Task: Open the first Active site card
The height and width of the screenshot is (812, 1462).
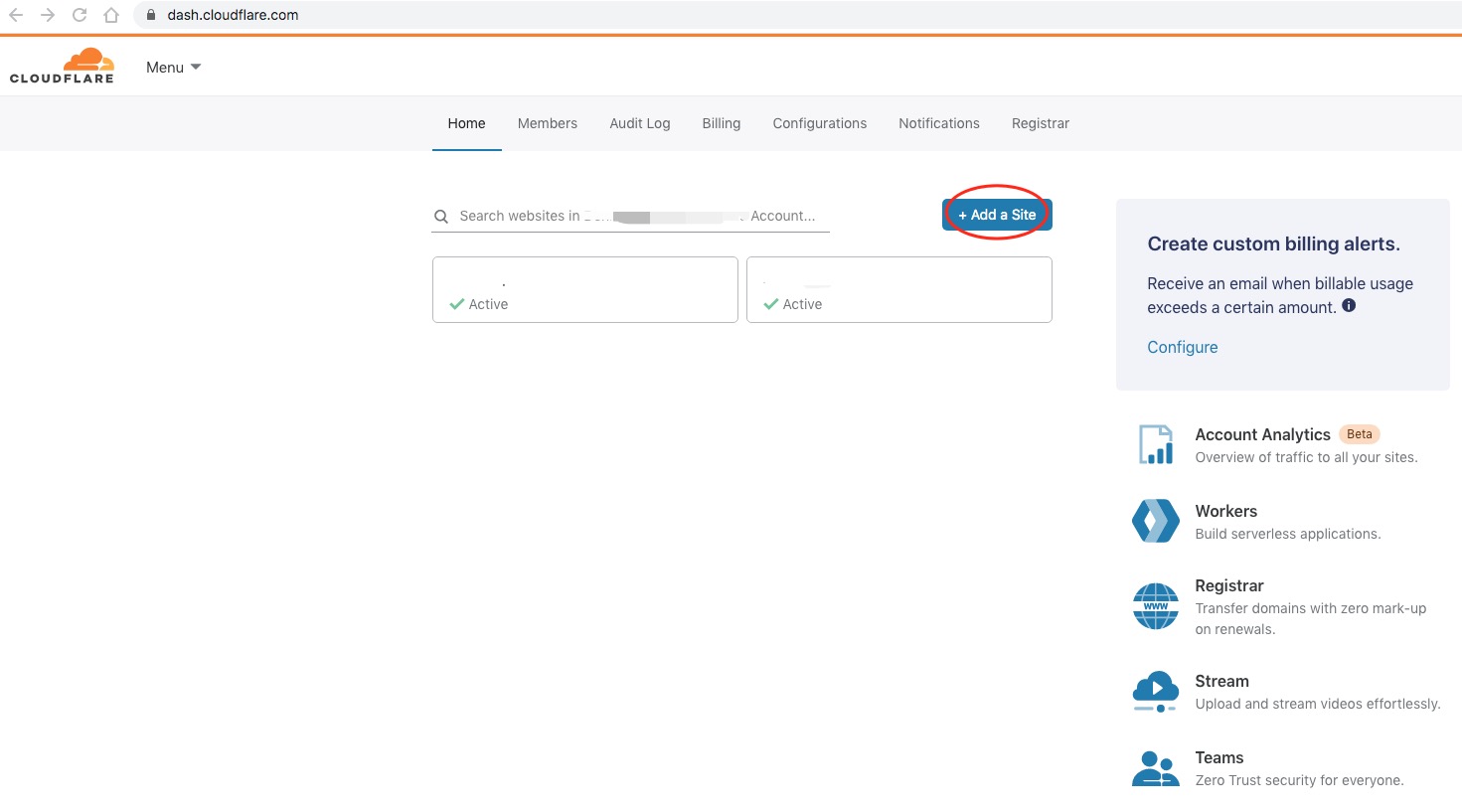Action: pos(585,289)
